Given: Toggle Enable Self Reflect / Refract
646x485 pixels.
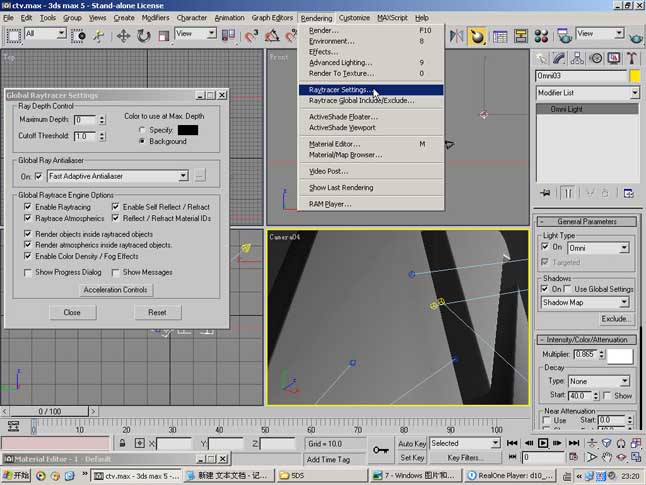Looking at the screenshot, I should pos(115,207).
